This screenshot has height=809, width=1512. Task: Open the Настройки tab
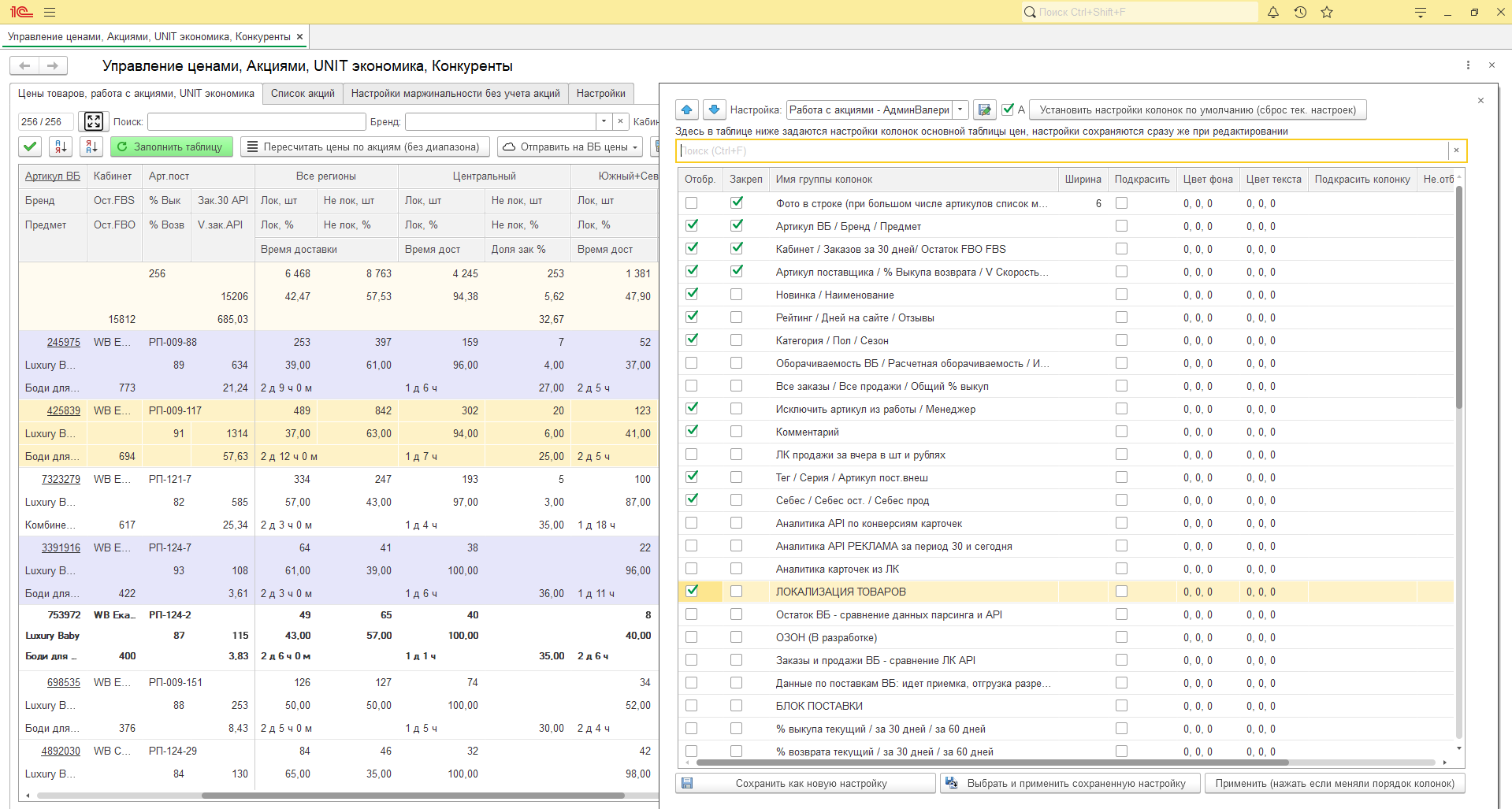tap(600, 93)
